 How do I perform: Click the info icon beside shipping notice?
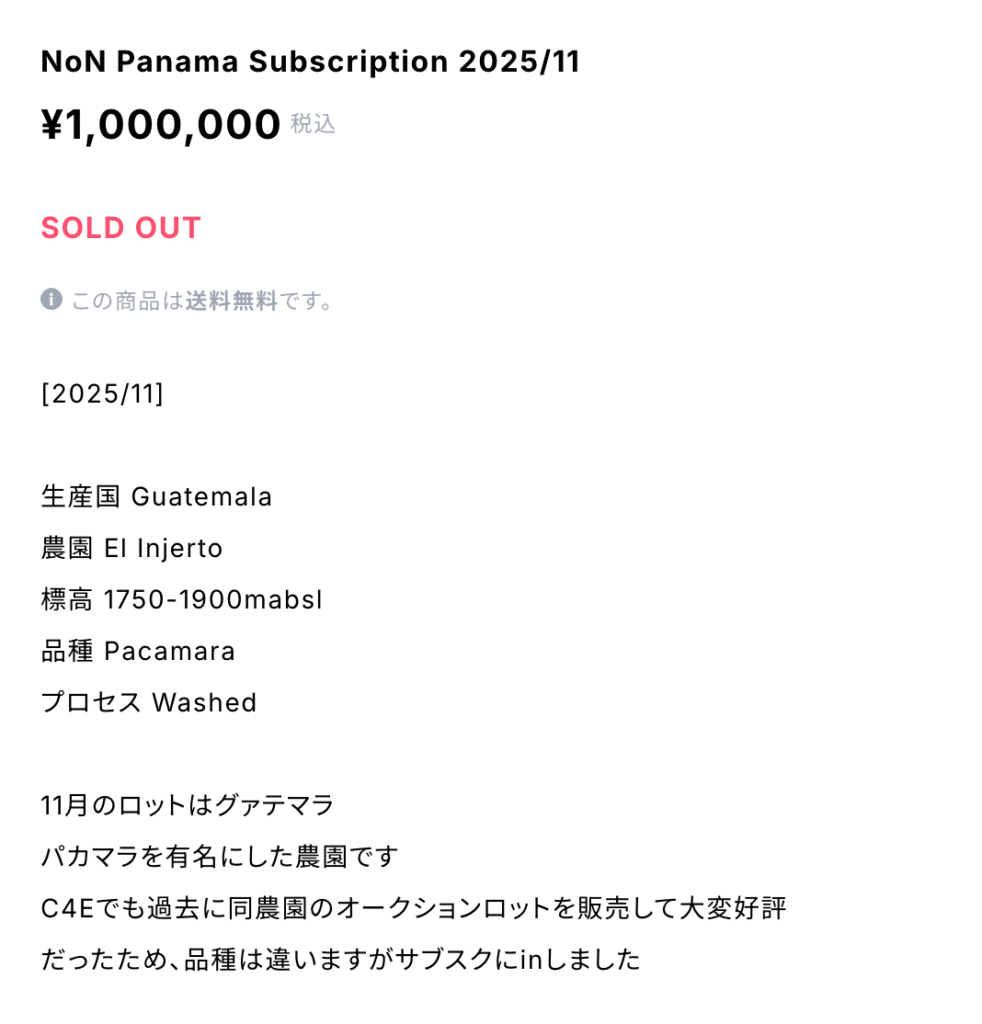coord(52,300)
